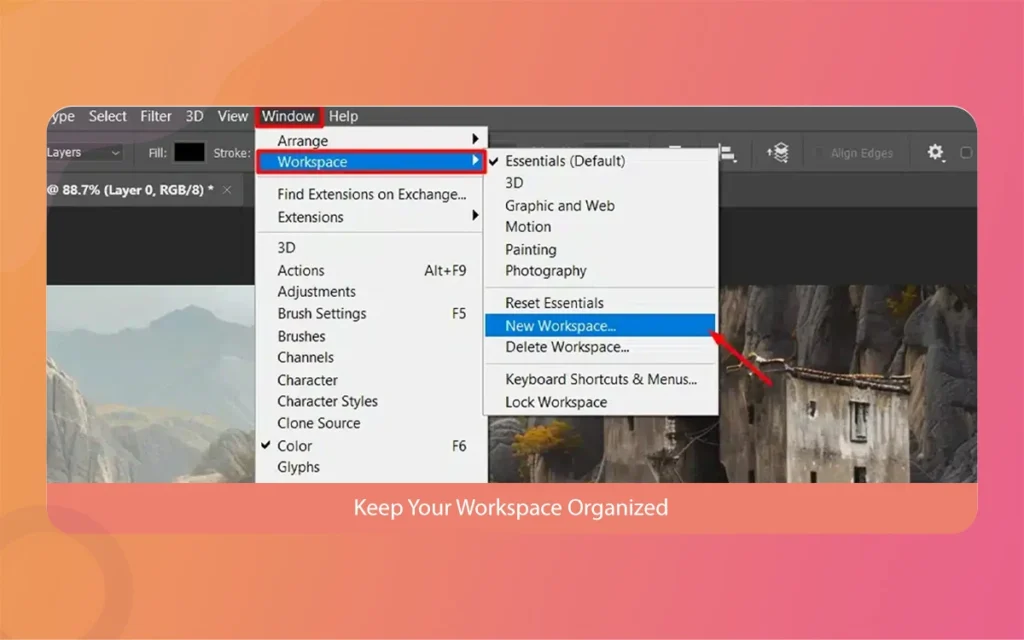1024x640 pixels.
Task: Toggle the Align Edges checkbox
Action: (x=818, y=153)
